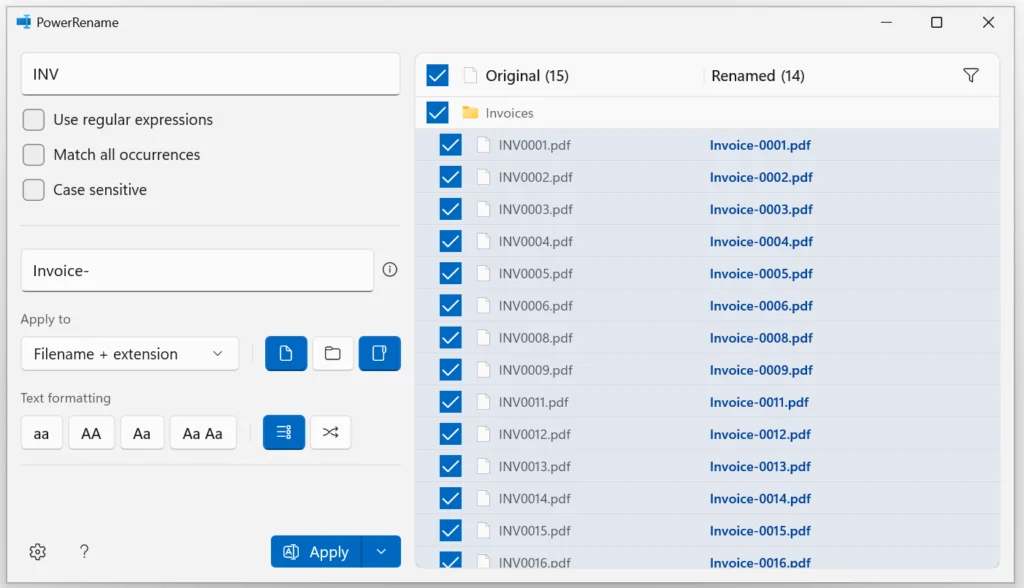Uncheck the INV0003.pdf checkbox
The width and height of the screenshot is (1024, 588).
coord(451,209)
